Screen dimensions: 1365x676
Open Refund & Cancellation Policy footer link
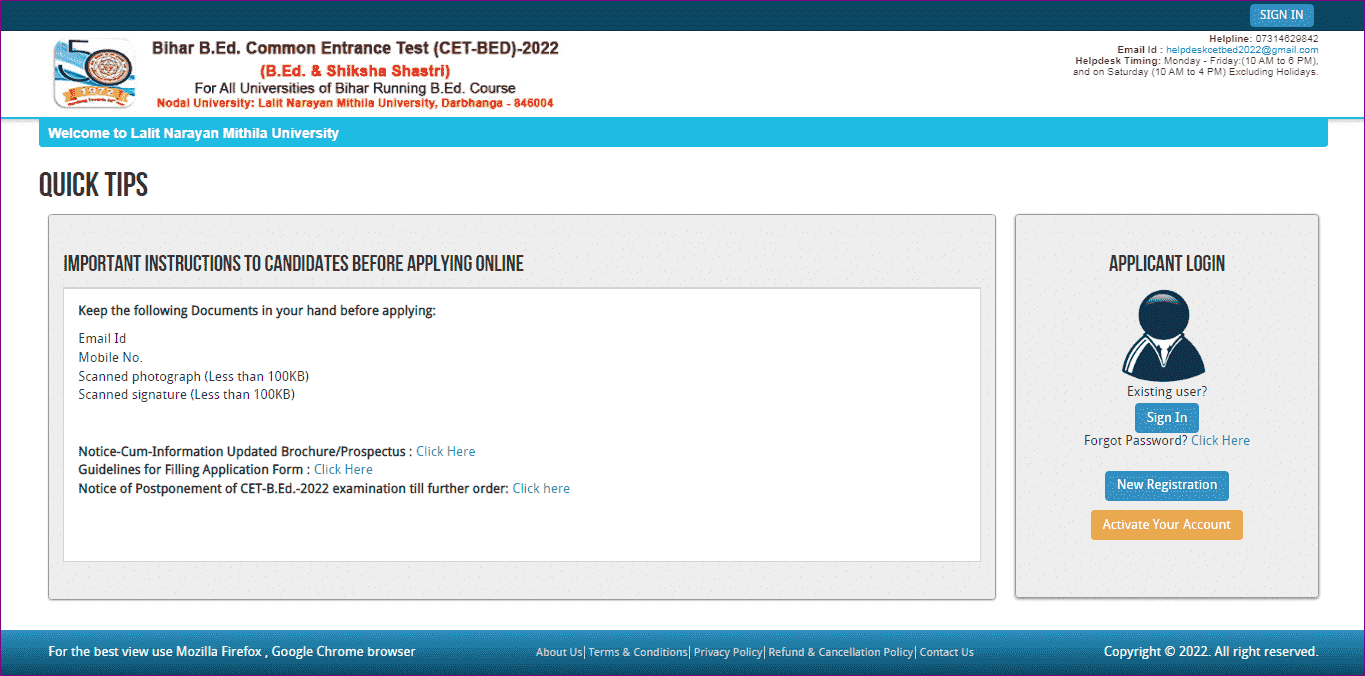pyautogui.click(x=840, y=652)
